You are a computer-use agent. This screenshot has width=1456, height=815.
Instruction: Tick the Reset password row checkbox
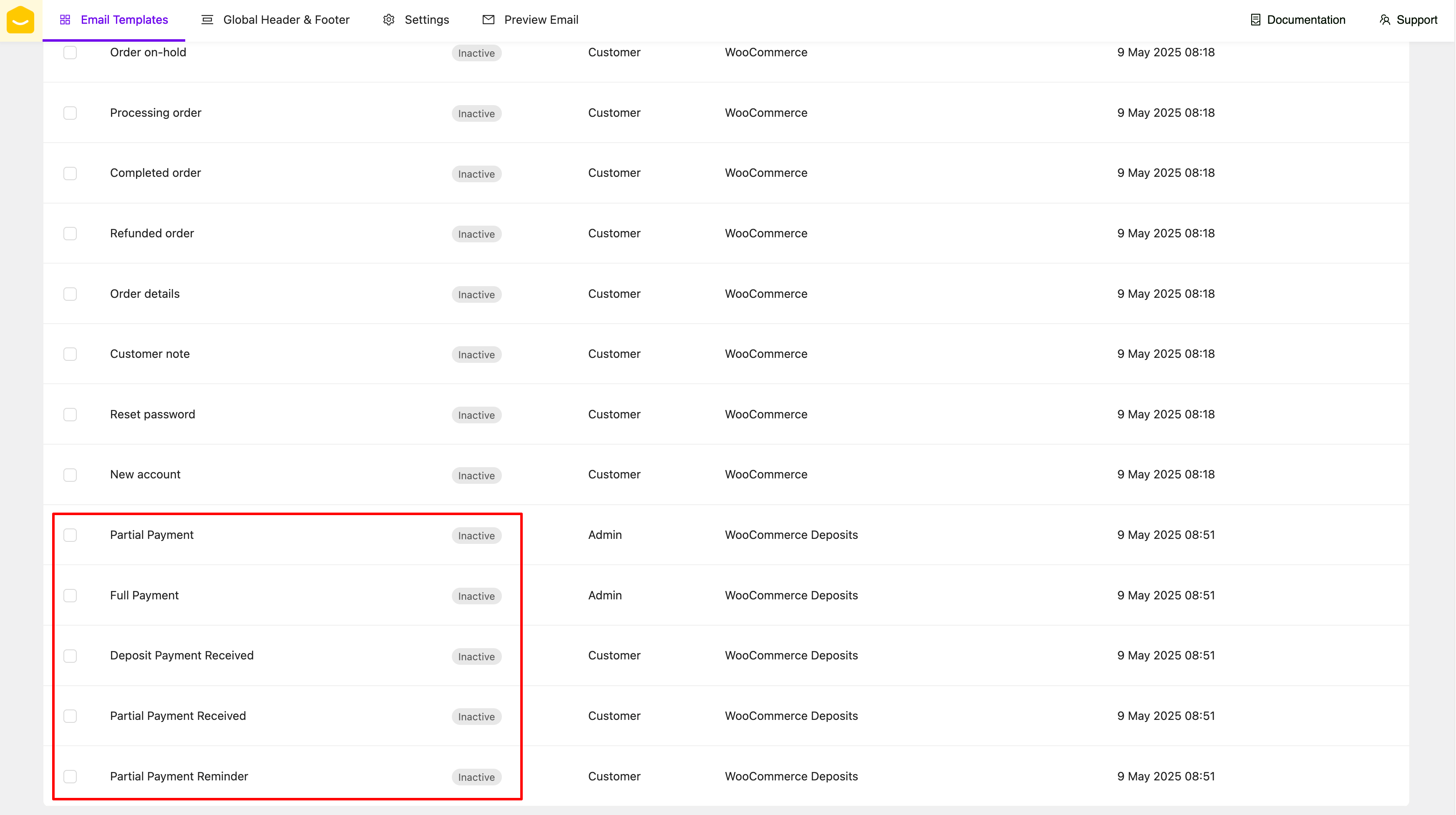point(70,415)
